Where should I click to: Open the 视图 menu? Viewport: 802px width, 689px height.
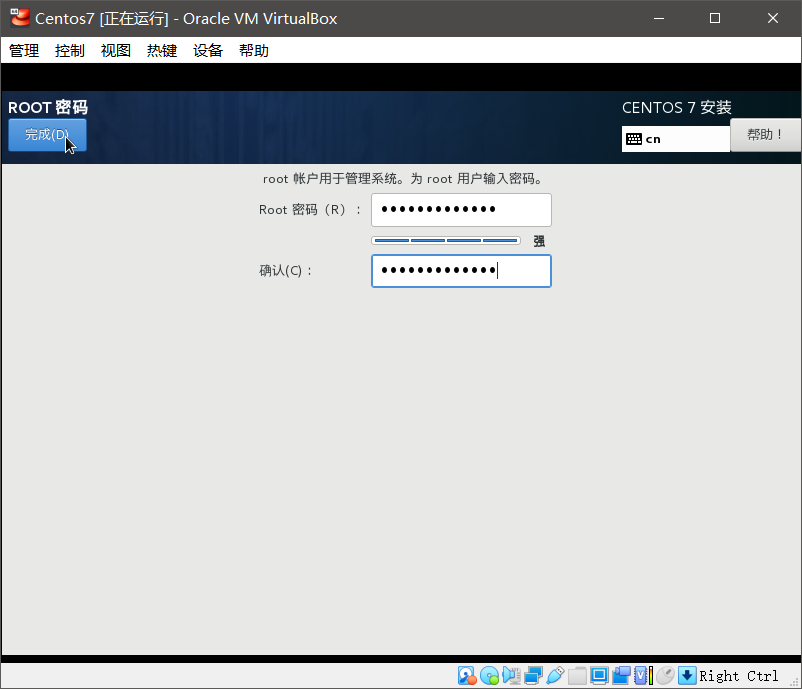[x=116, y=50]
